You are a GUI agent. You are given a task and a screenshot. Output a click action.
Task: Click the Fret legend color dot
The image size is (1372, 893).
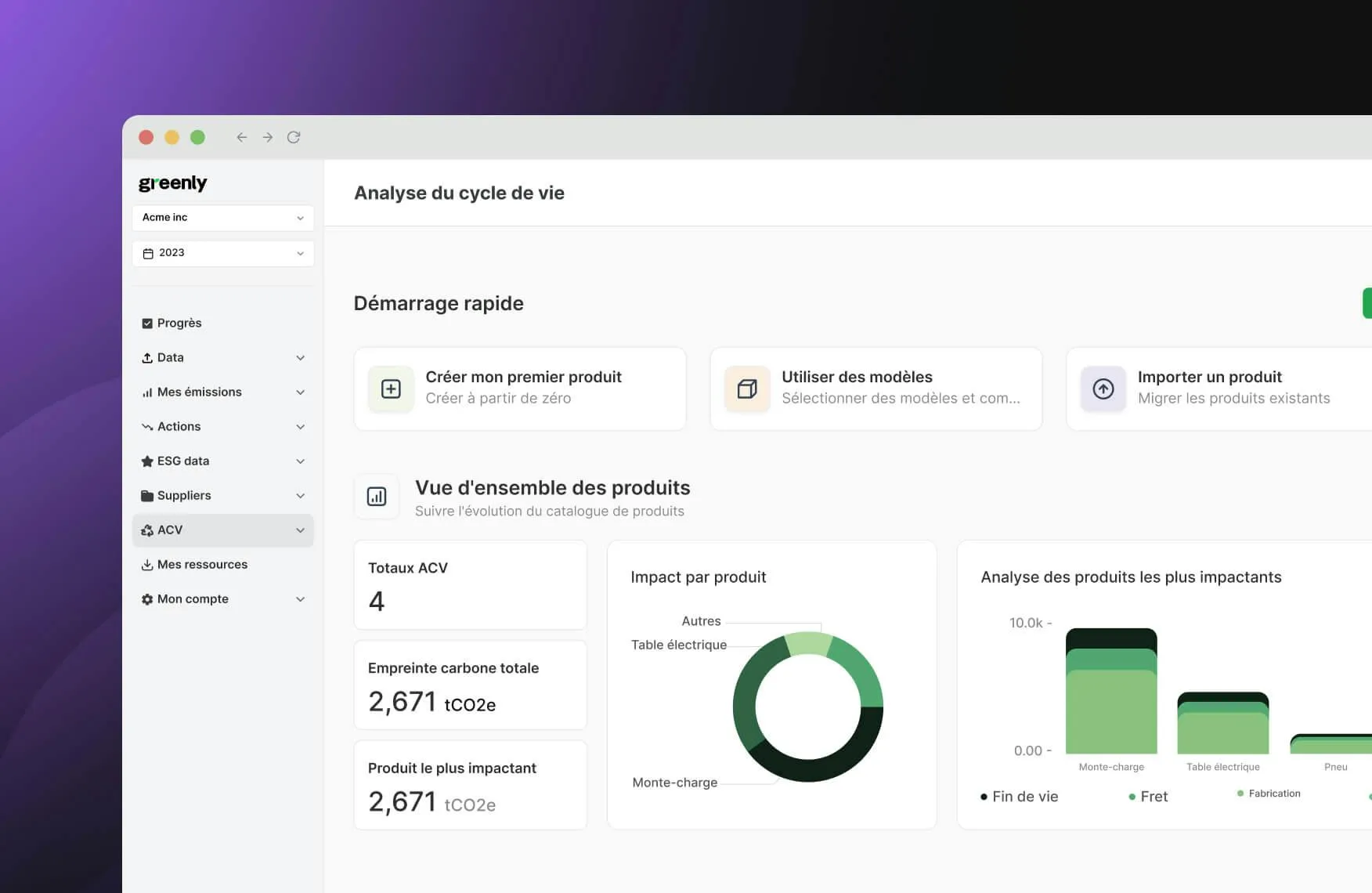pyautogui.click(x=1132, y=797)
